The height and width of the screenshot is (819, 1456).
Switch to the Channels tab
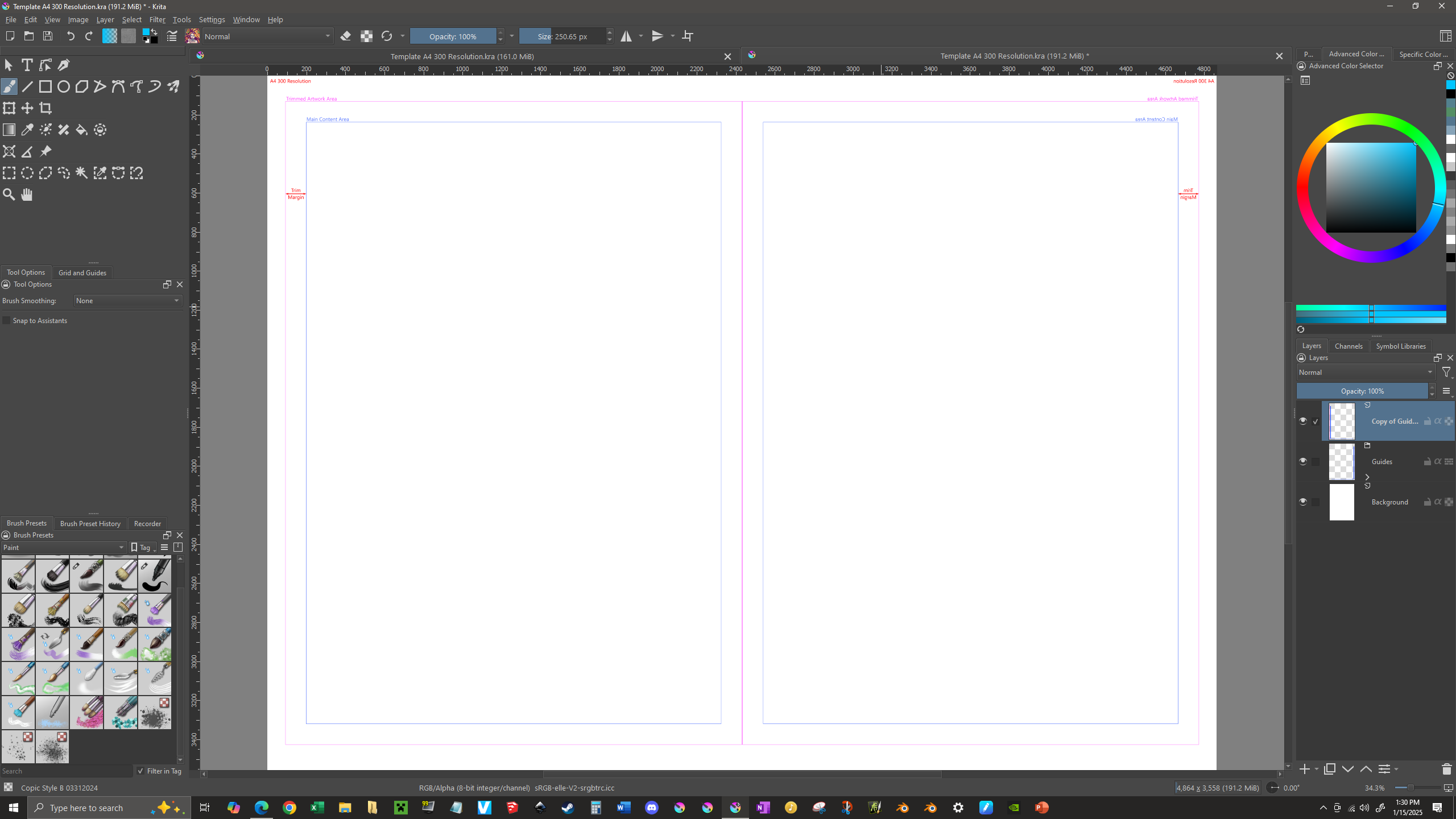pyautogui.click(x=1348, y=346)
